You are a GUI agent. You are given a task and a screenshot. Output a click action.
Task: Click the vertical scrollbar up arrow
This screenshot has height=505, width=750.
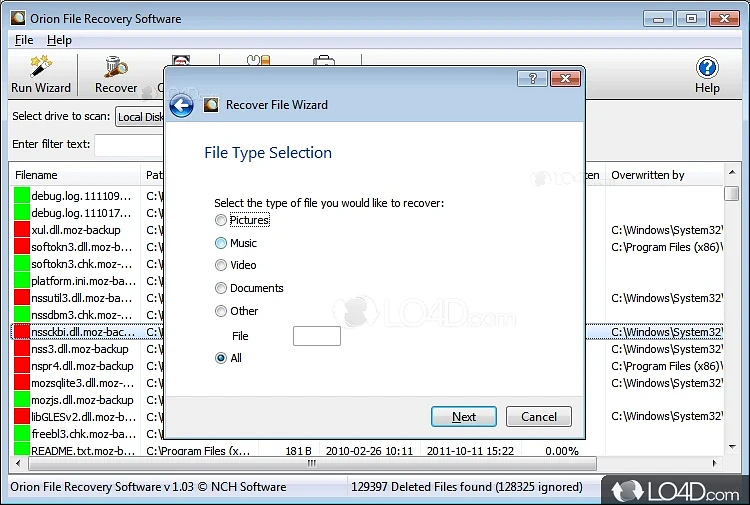pos(732,172)
